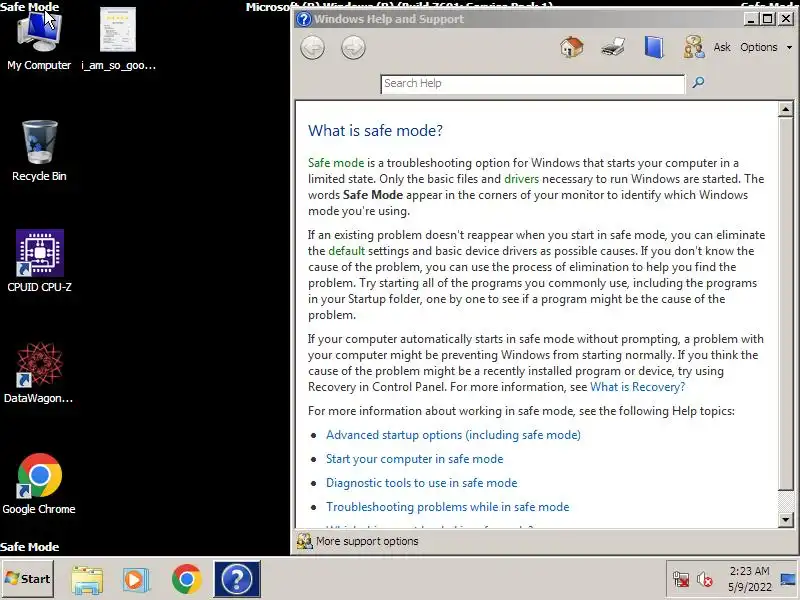Open the green default definition link
Viewport: 800px width, 600px height.
pos(346,251)
